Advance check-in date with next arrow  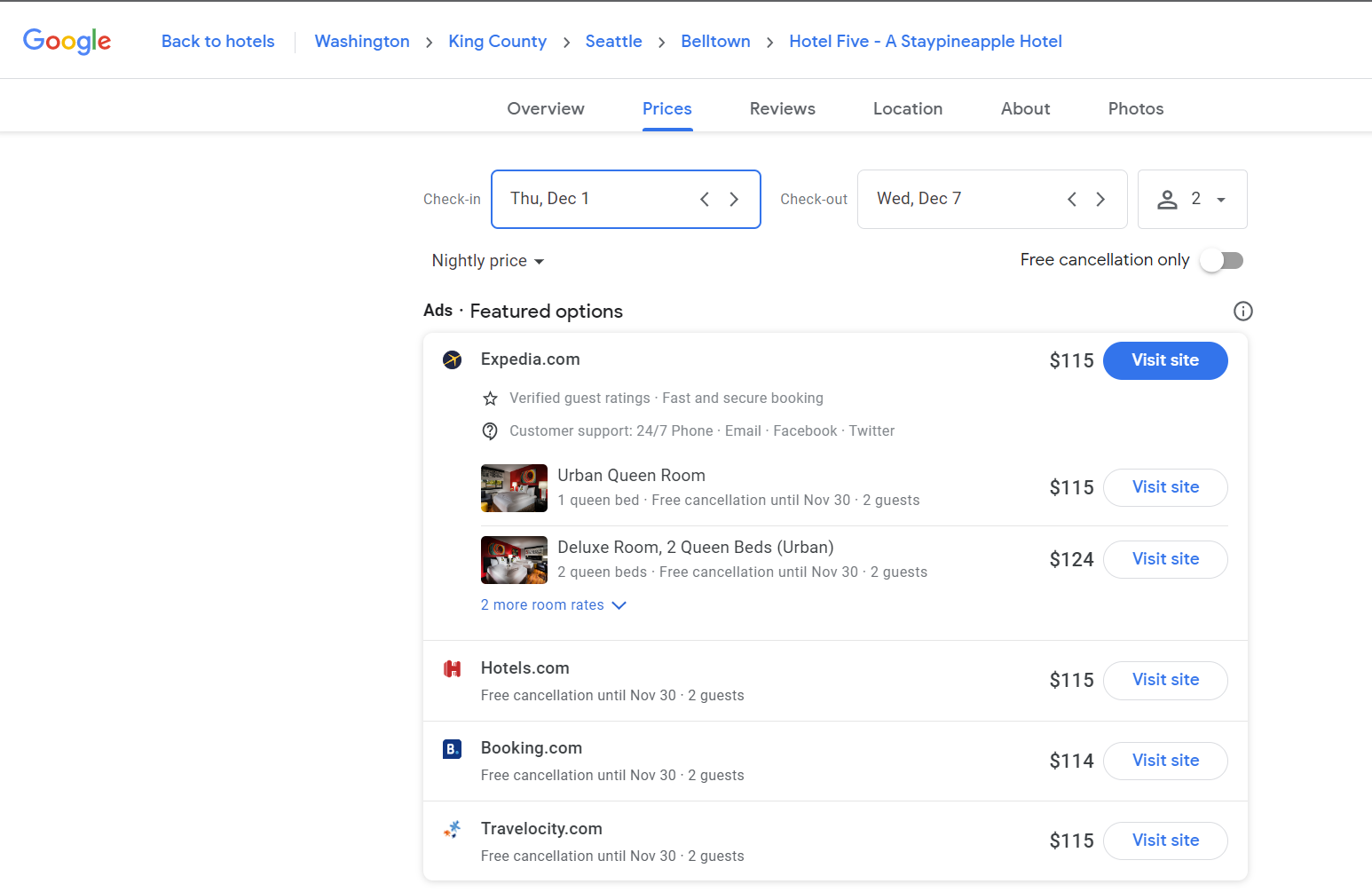(734, 200)
